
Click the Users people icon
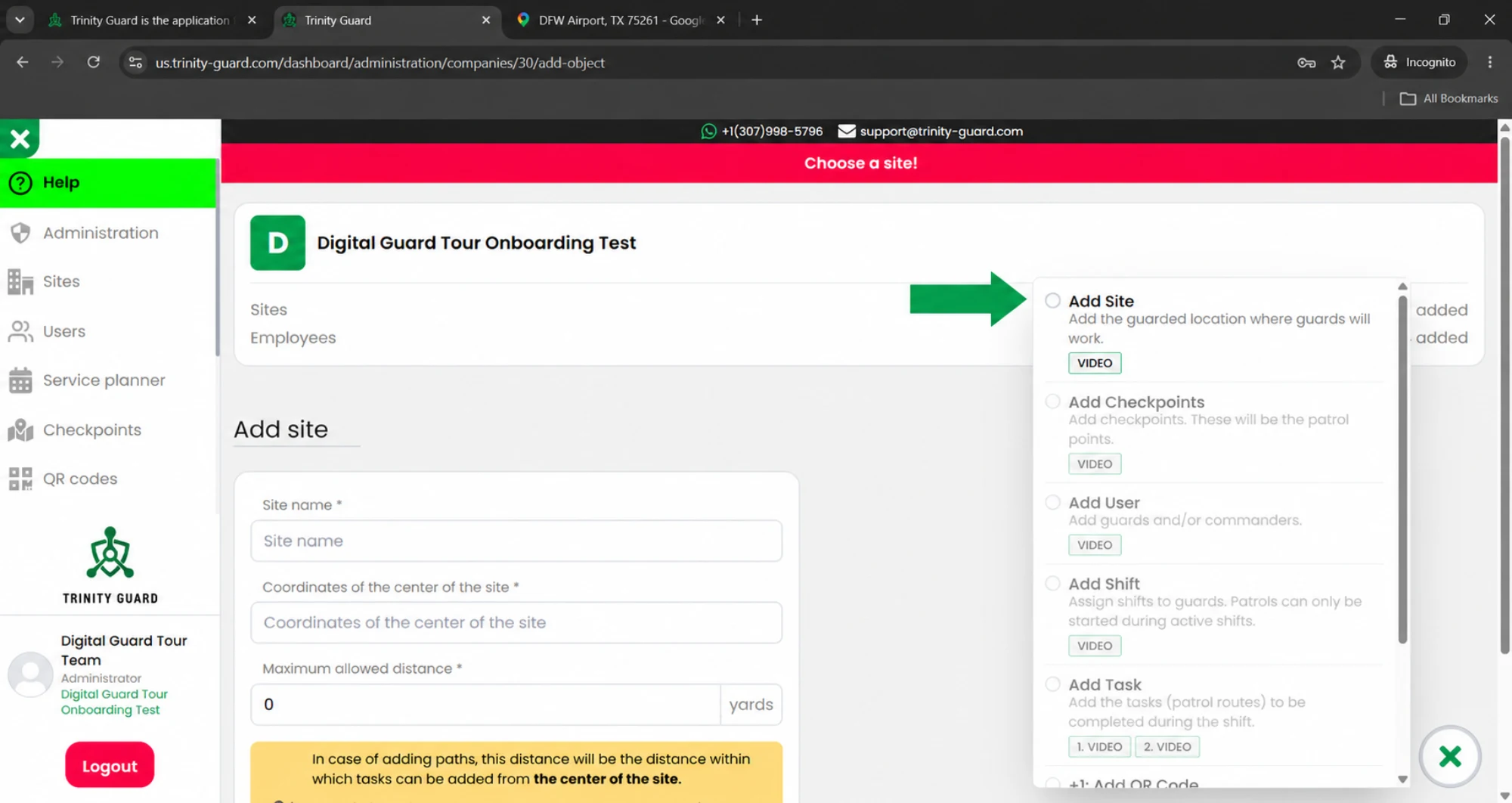[x=20, y=331]
